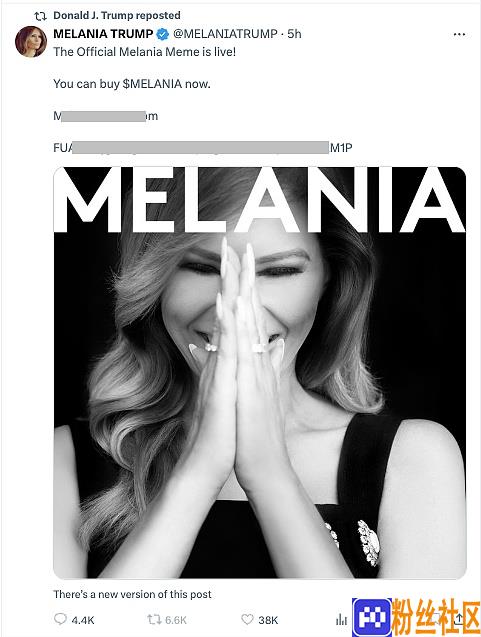Open the partially redacted website link
Viewport: 481px width, 637px height.
[x=106, y=116]
